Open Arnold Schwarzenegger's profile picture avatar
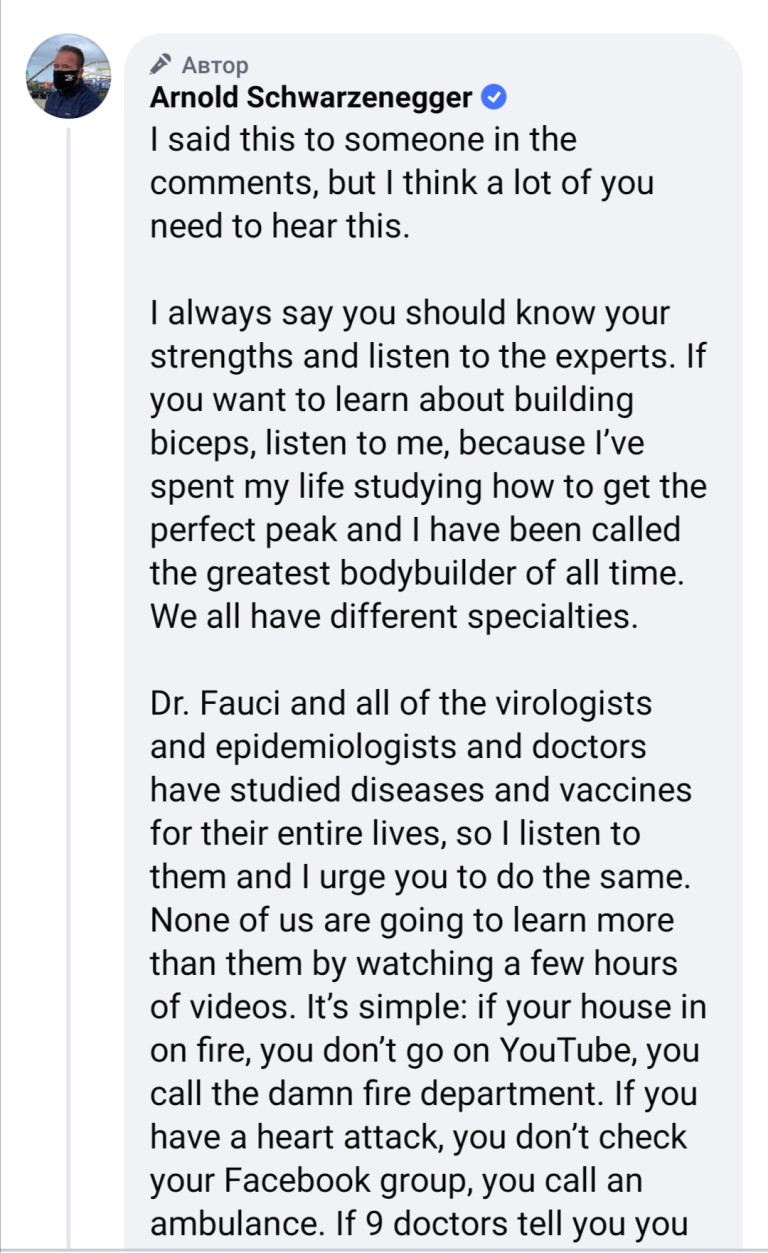 coord(68,77)
